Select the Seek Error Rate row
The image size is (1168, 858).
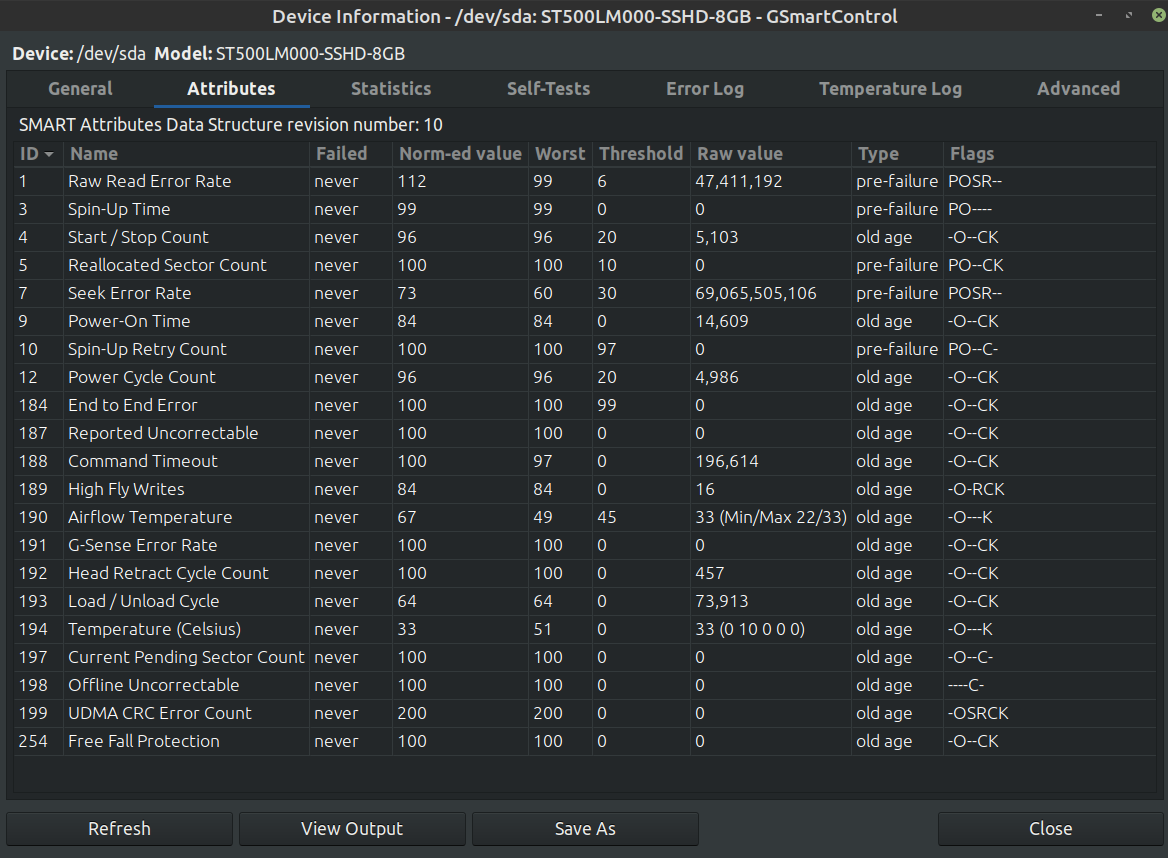585,293
